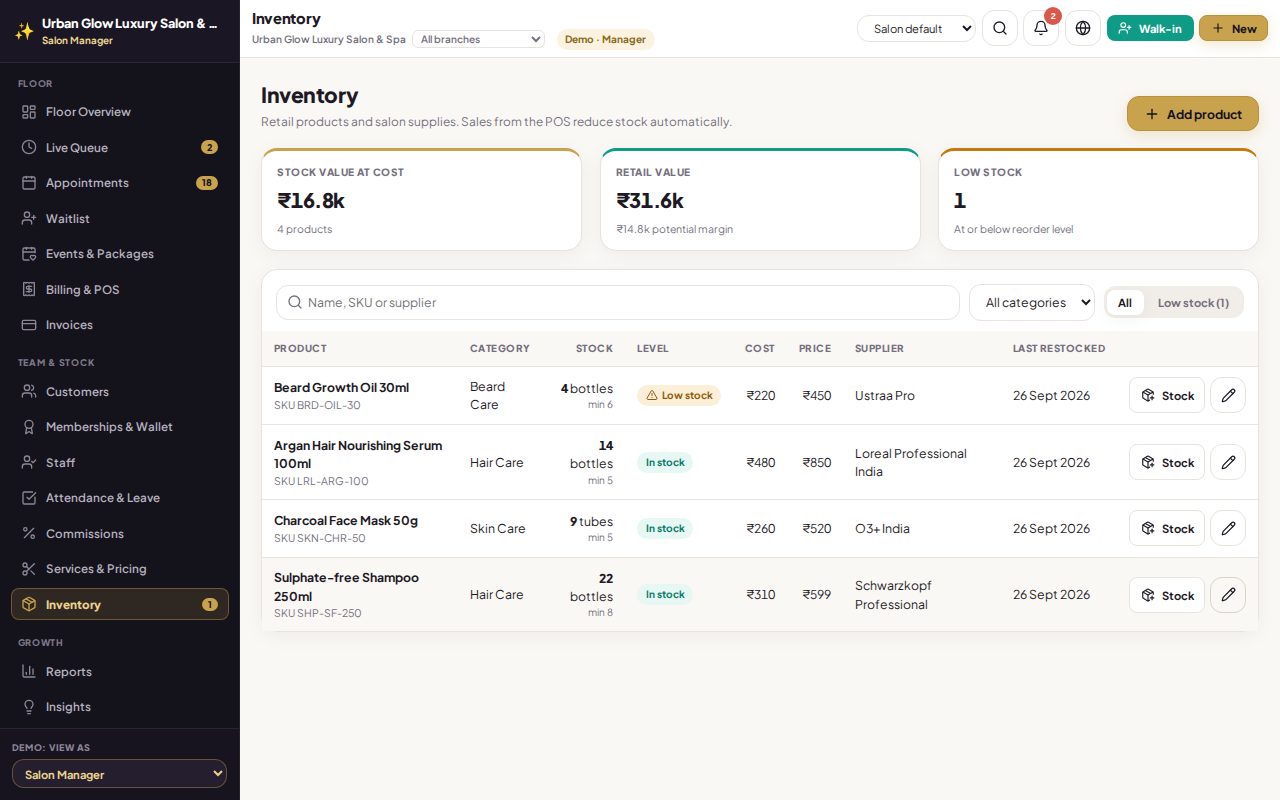Click the Low stock badge on Beard Growth Oil
The height and width of the screenshot is (800, 1280).
point(679,395)
